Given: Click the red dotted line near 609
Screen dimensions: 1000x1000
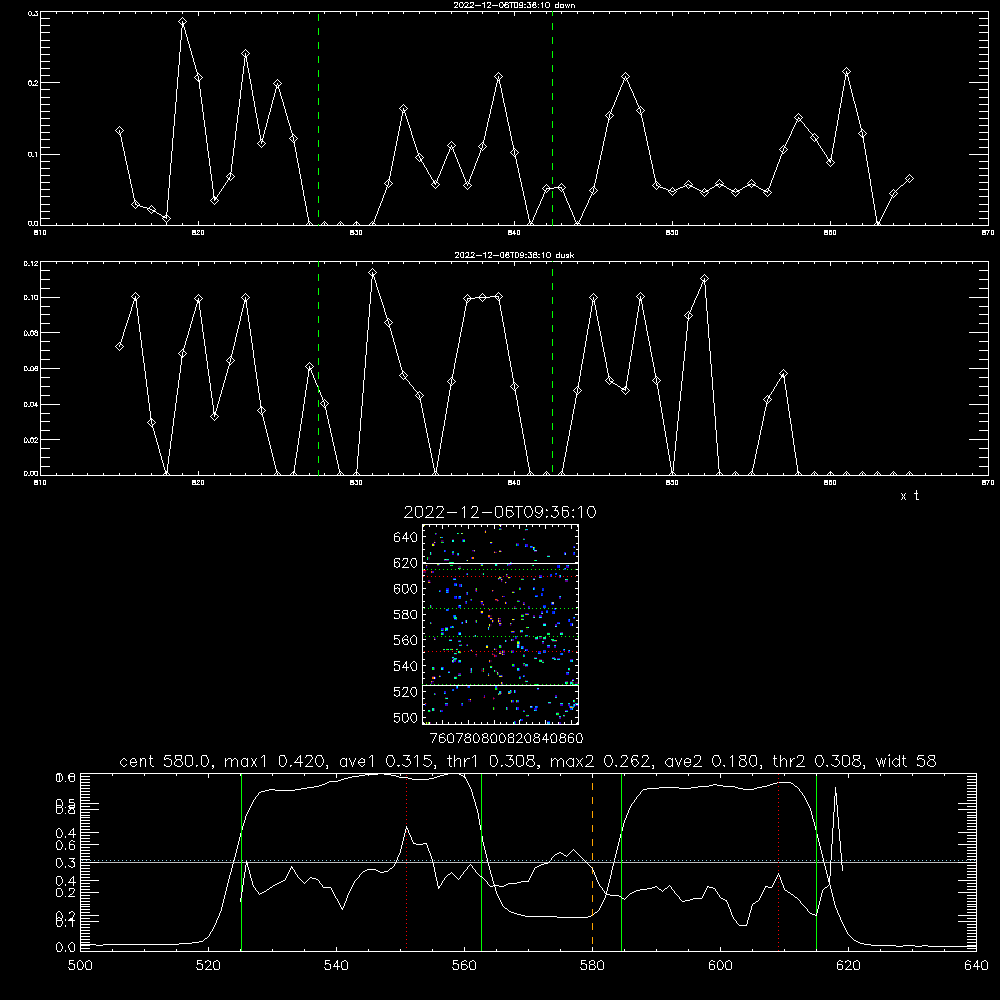Looking at the screenshot, I should tap(778, 861).
